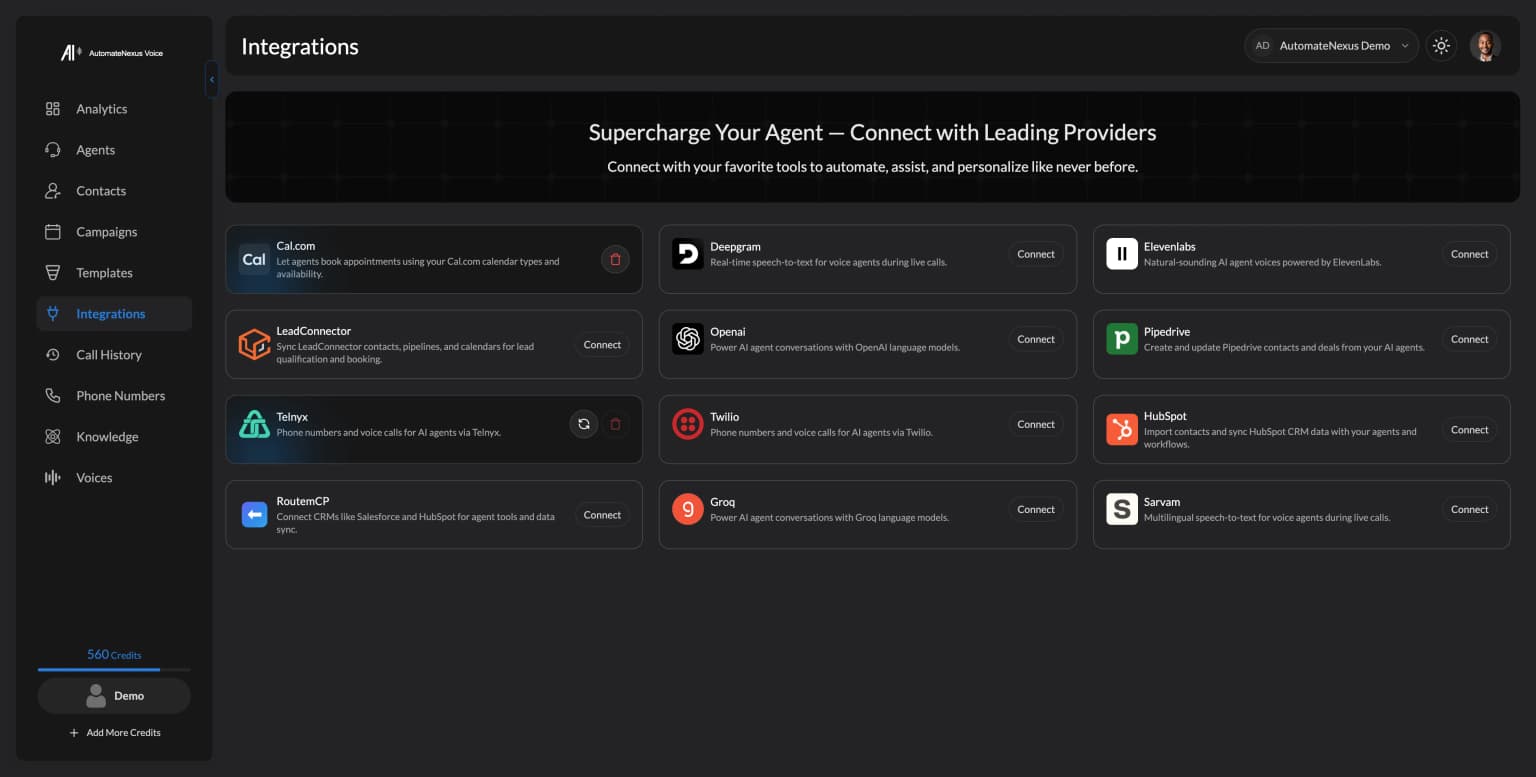1536x777 pixels.
Task: Click the Twilio logo icon
Action: tap(688, 424)
